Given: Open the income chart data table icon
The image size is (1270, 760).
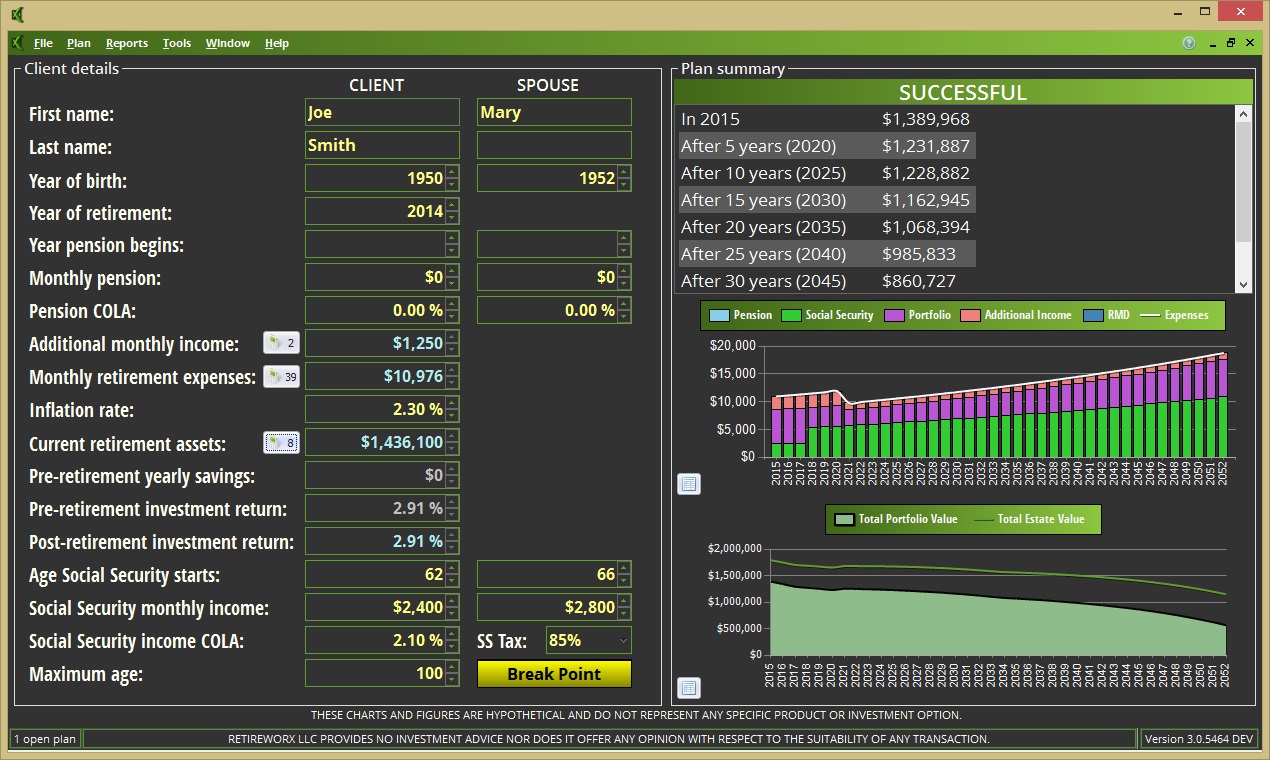Looking at the screenshot, I should click(x=689, y=484).
